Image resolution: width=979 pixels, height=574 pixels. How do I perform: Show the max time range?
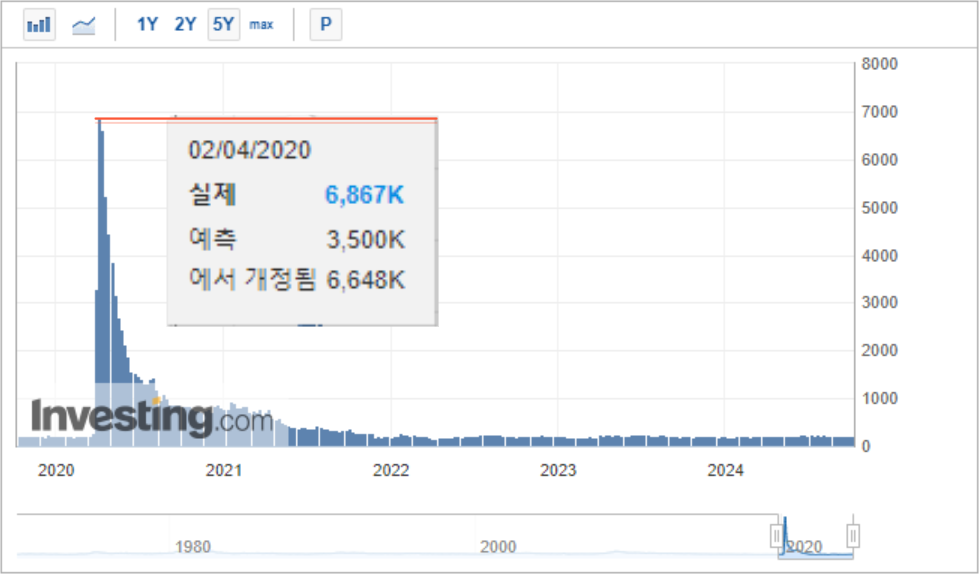pyautogui.click(x=261, y=25)
